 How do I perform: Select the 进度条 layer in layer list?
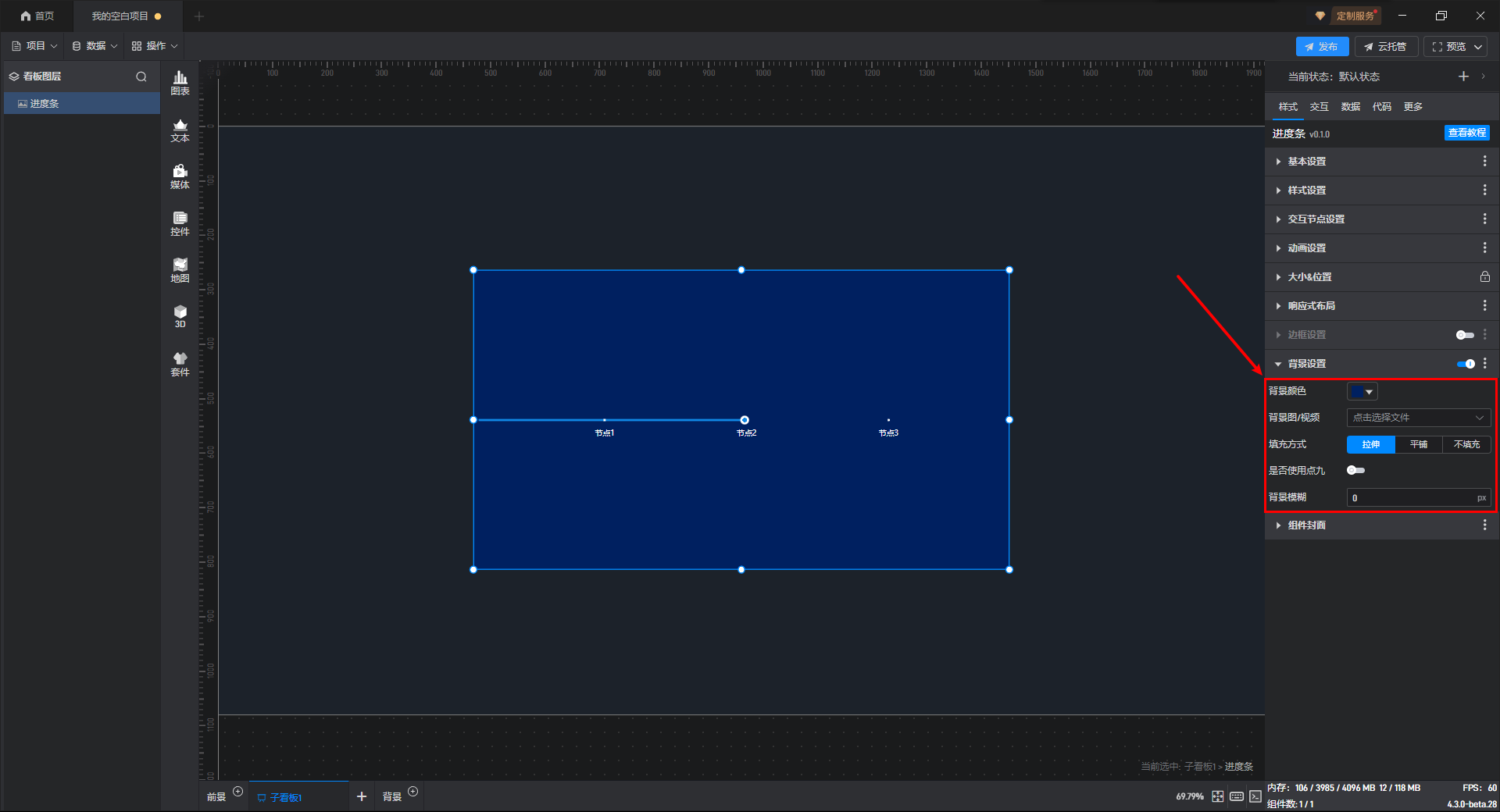click(82, 103)
